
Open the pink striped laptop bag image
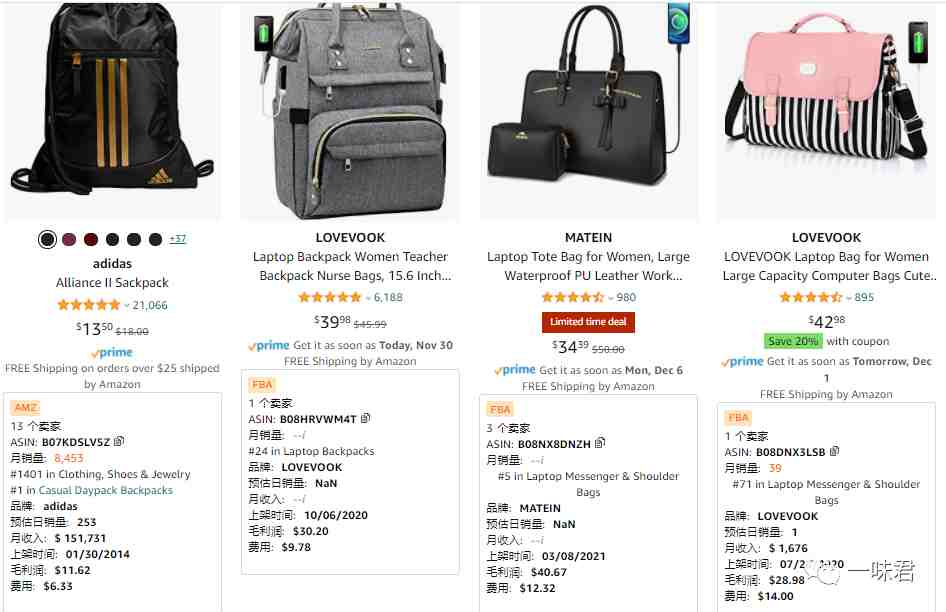[x=827, y=112]
